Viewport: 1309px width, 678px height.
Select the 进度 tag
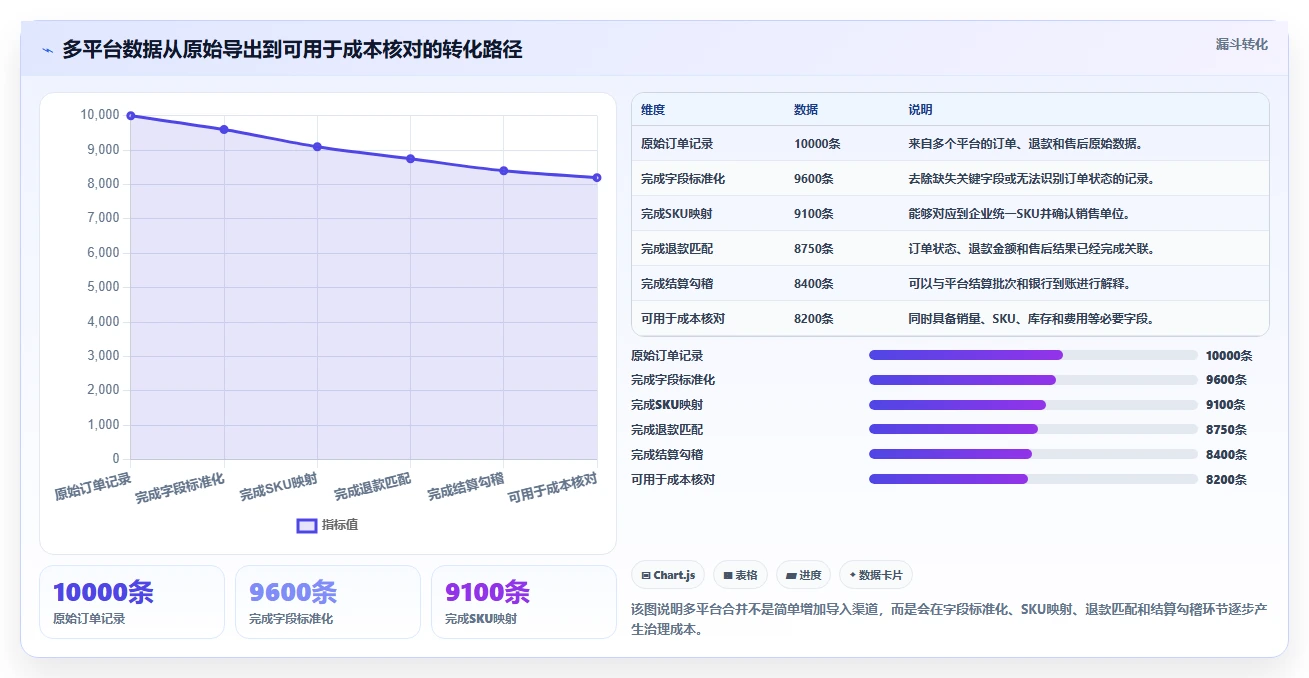click(804, 575)
